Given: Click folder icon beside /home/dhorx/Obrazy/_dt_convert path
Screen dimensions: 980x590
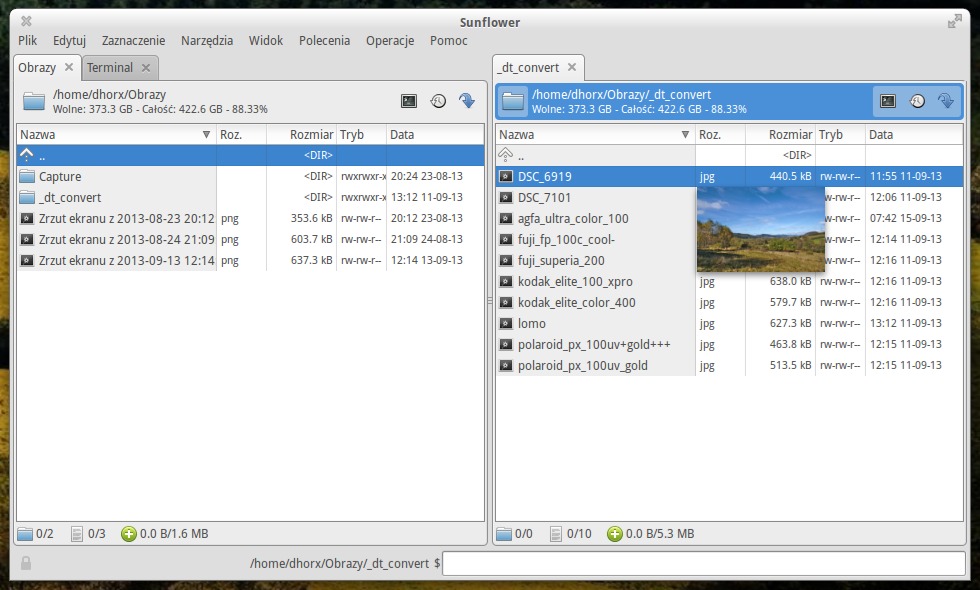Looking at the screenshot, I should [513, 101].
